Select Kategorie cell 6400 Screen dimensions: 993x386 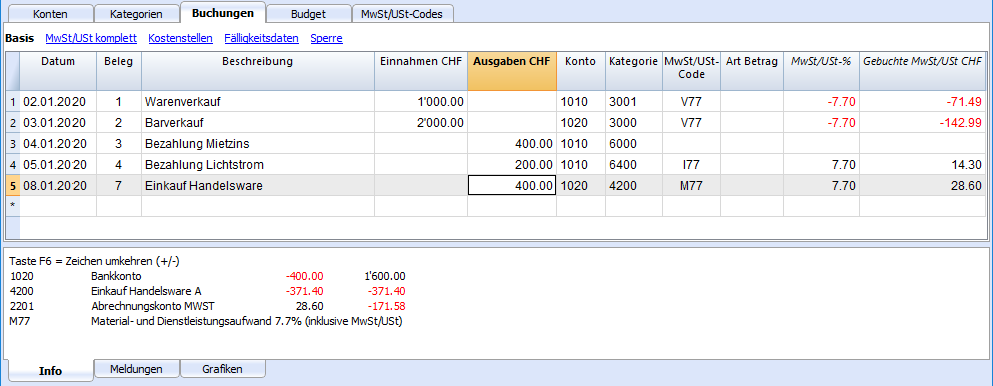pyautogui.click(x=634, y=165)
